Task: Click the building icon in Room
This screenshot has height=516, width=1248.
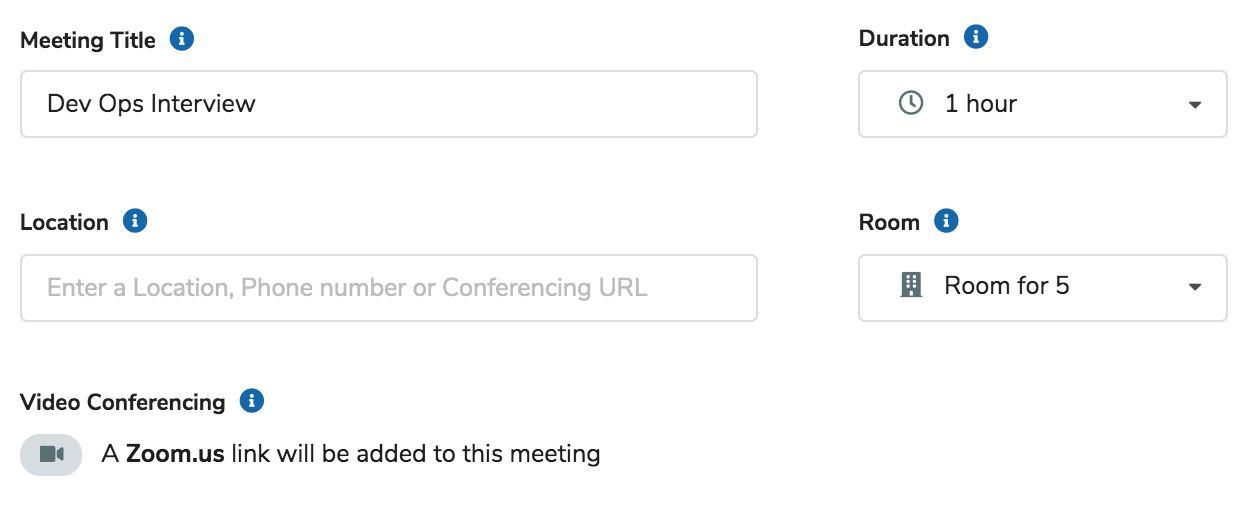Action: (910, 286)
